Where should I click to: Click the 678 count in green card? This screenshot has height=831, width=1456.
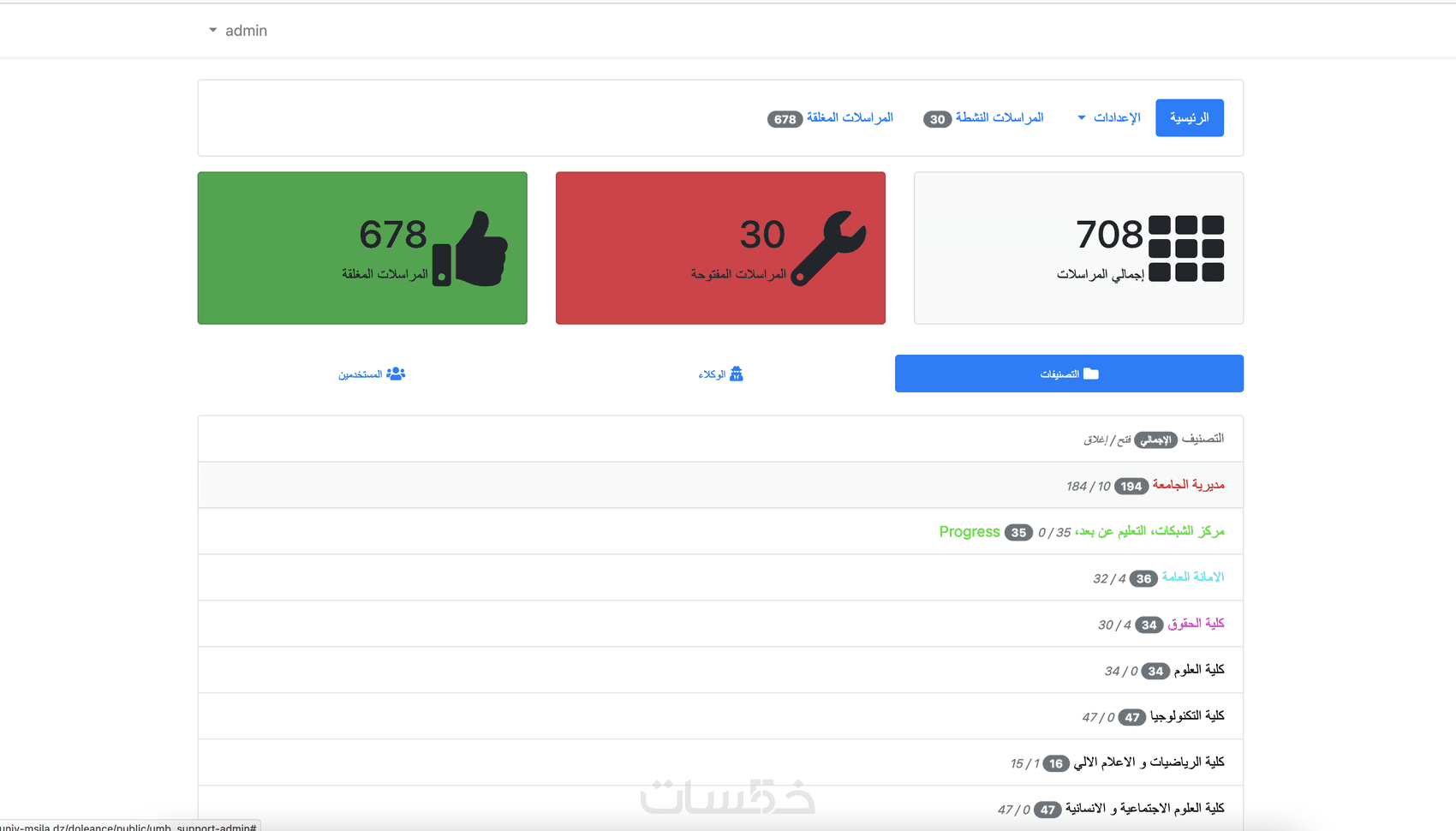(393, 235)
